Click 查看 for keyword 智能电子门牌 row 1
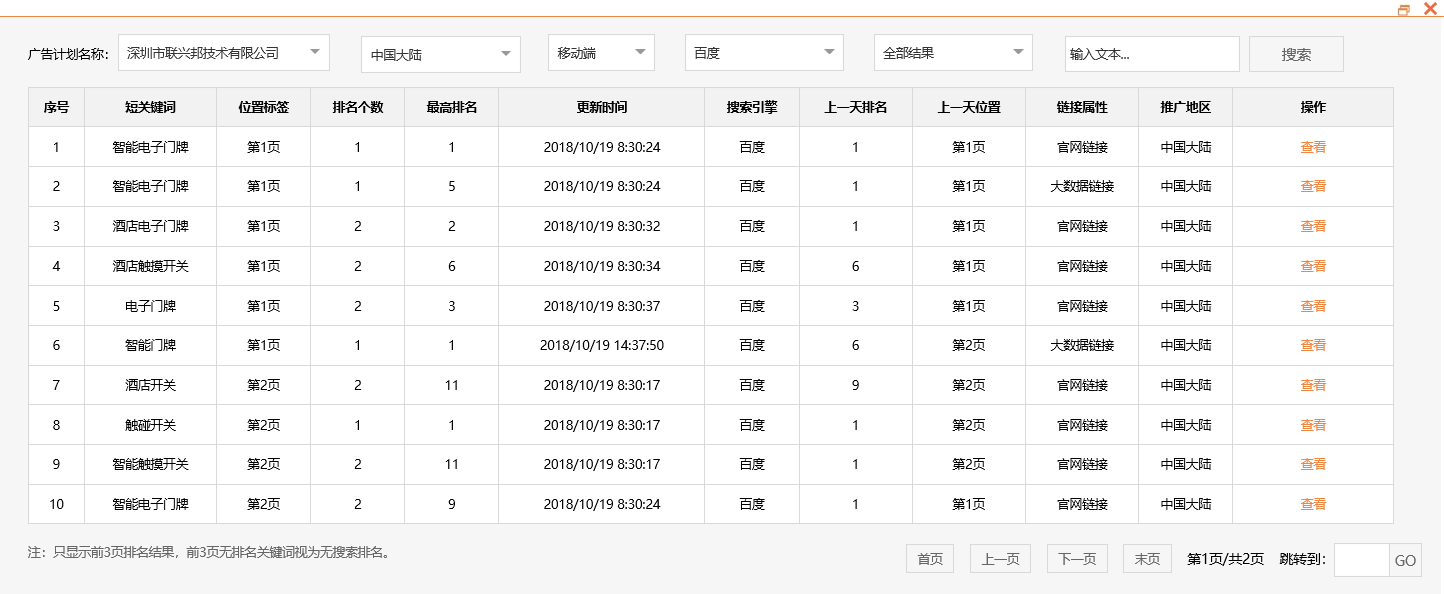Viewport: 1444px width, 594px height. coord(1313,146)
